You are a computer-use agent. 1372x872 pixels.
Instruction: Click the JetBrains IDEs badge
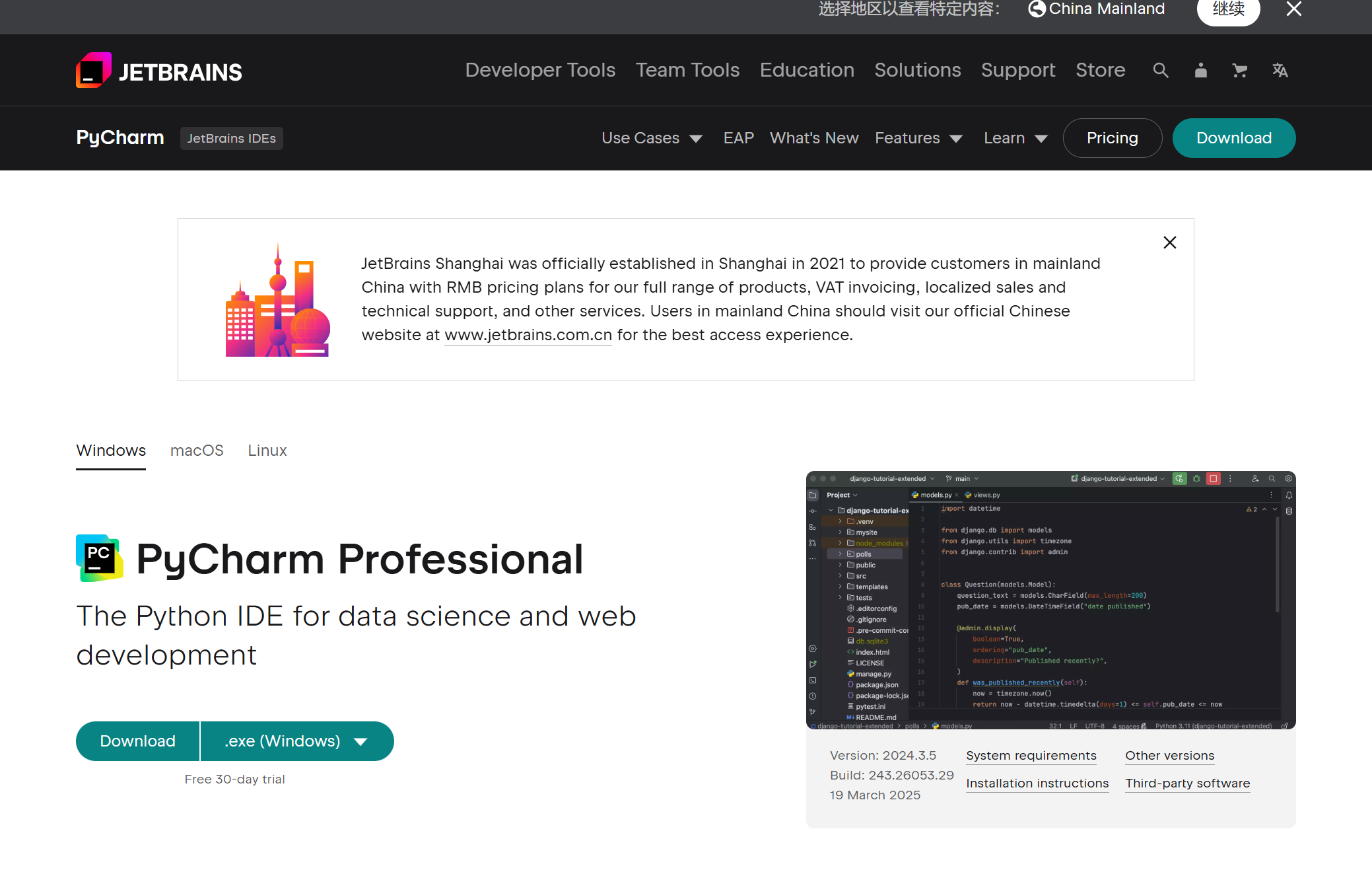pos(232,138)
